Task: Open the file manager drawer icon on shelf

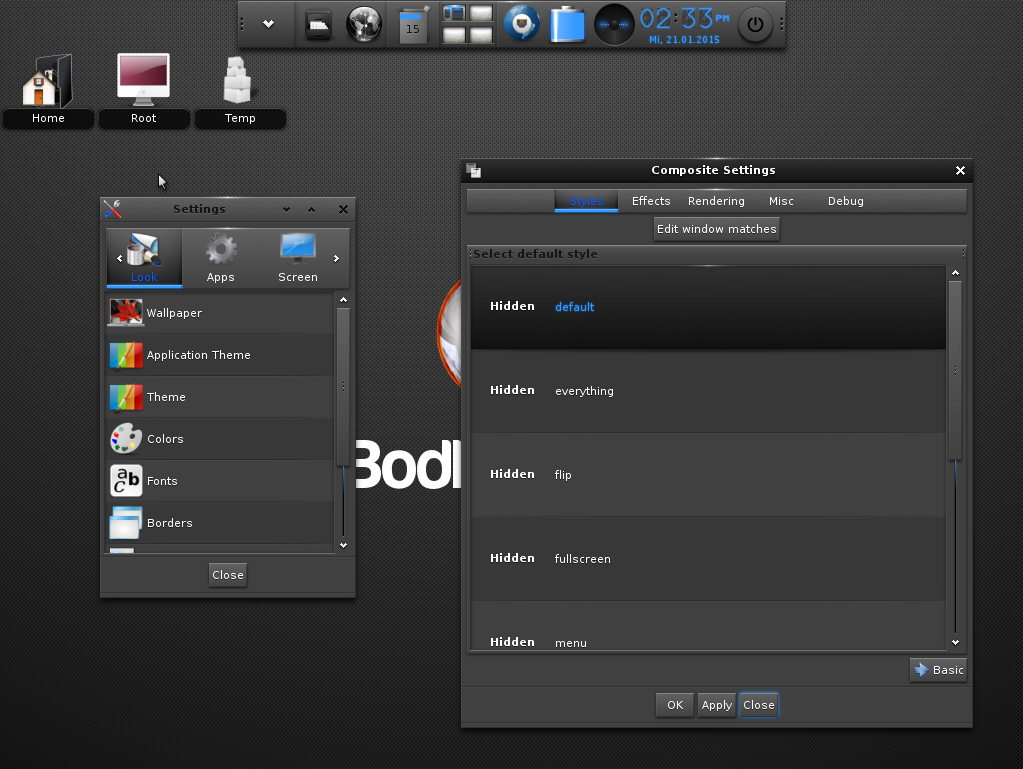Action: pyautogui.click(x=318, y=25)
